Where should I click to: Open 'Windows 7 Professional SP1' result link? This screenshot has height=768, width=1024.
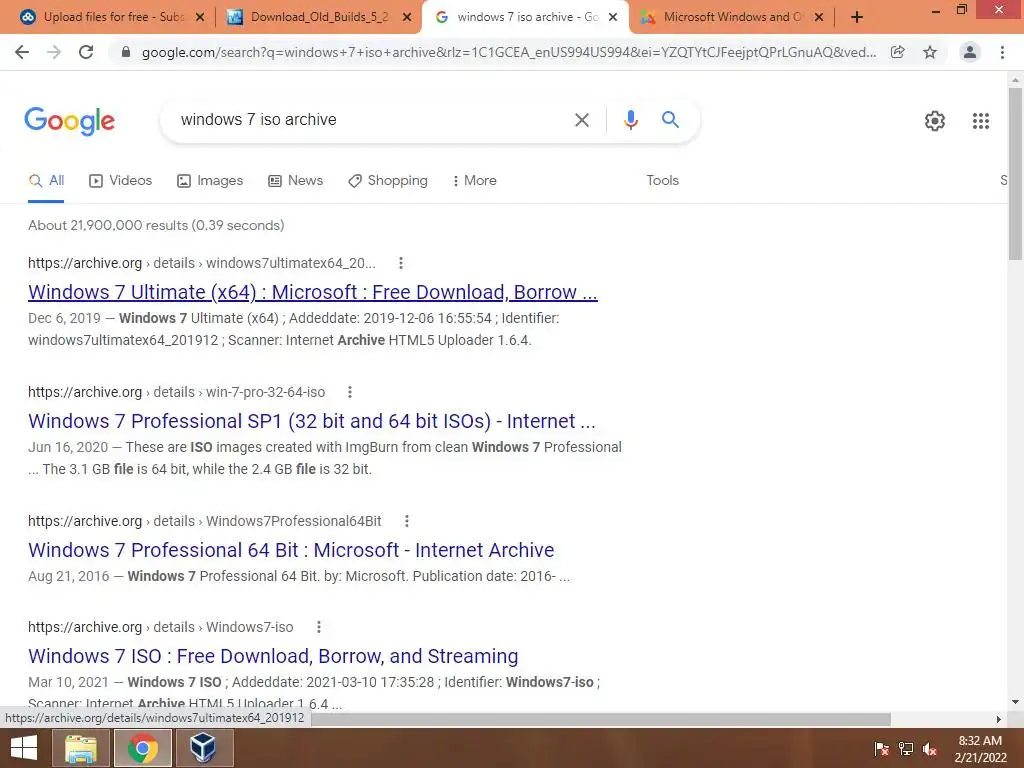312,421
